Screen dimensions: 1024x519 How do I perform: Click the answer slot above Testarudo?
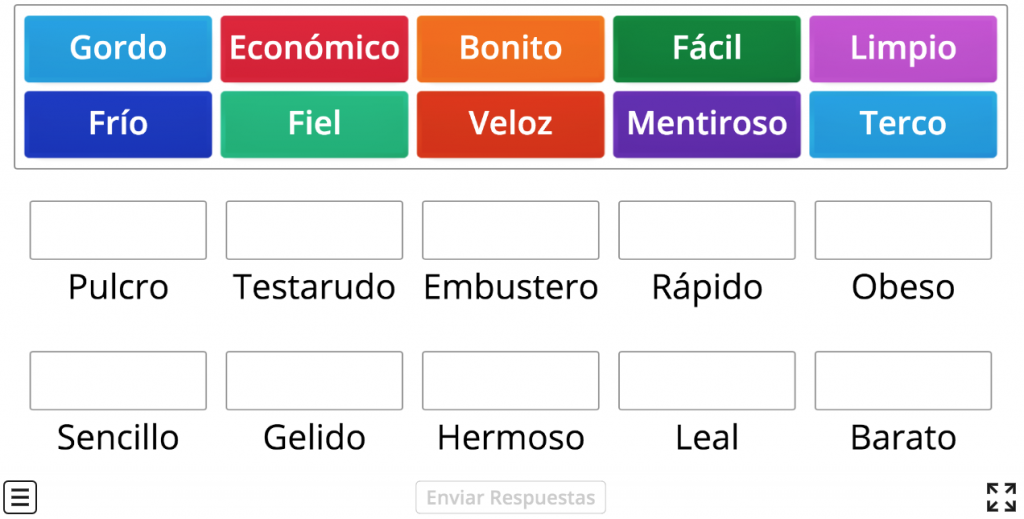(x=314, y=230)
